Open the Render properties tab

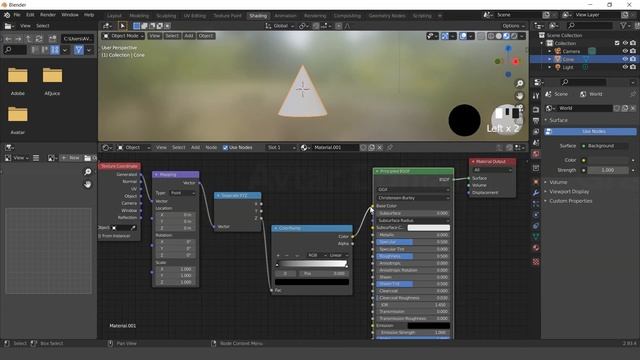[x=536, y=110]
